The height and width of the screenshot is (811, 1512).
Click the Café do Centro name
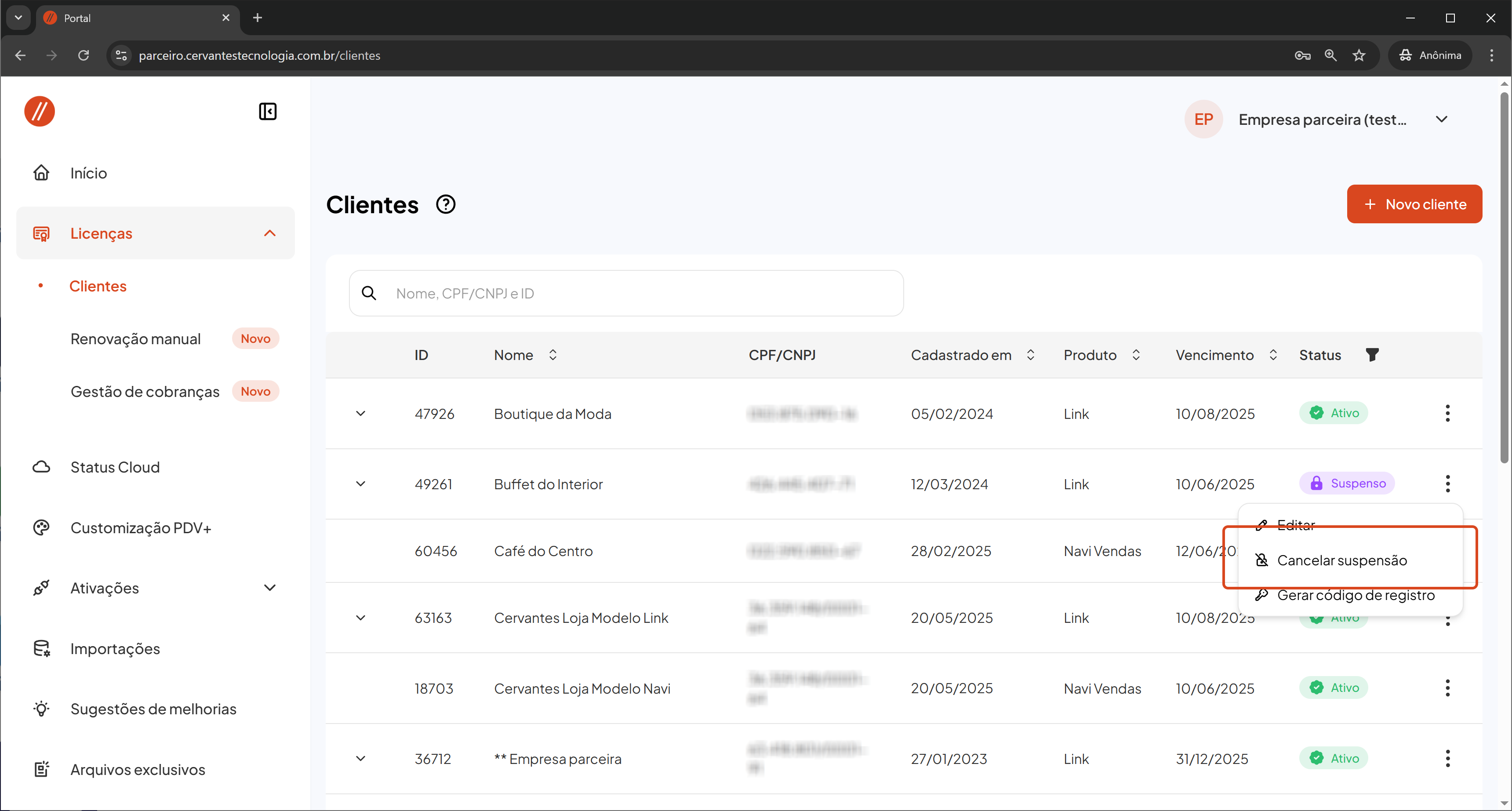(x=544, y=551)
